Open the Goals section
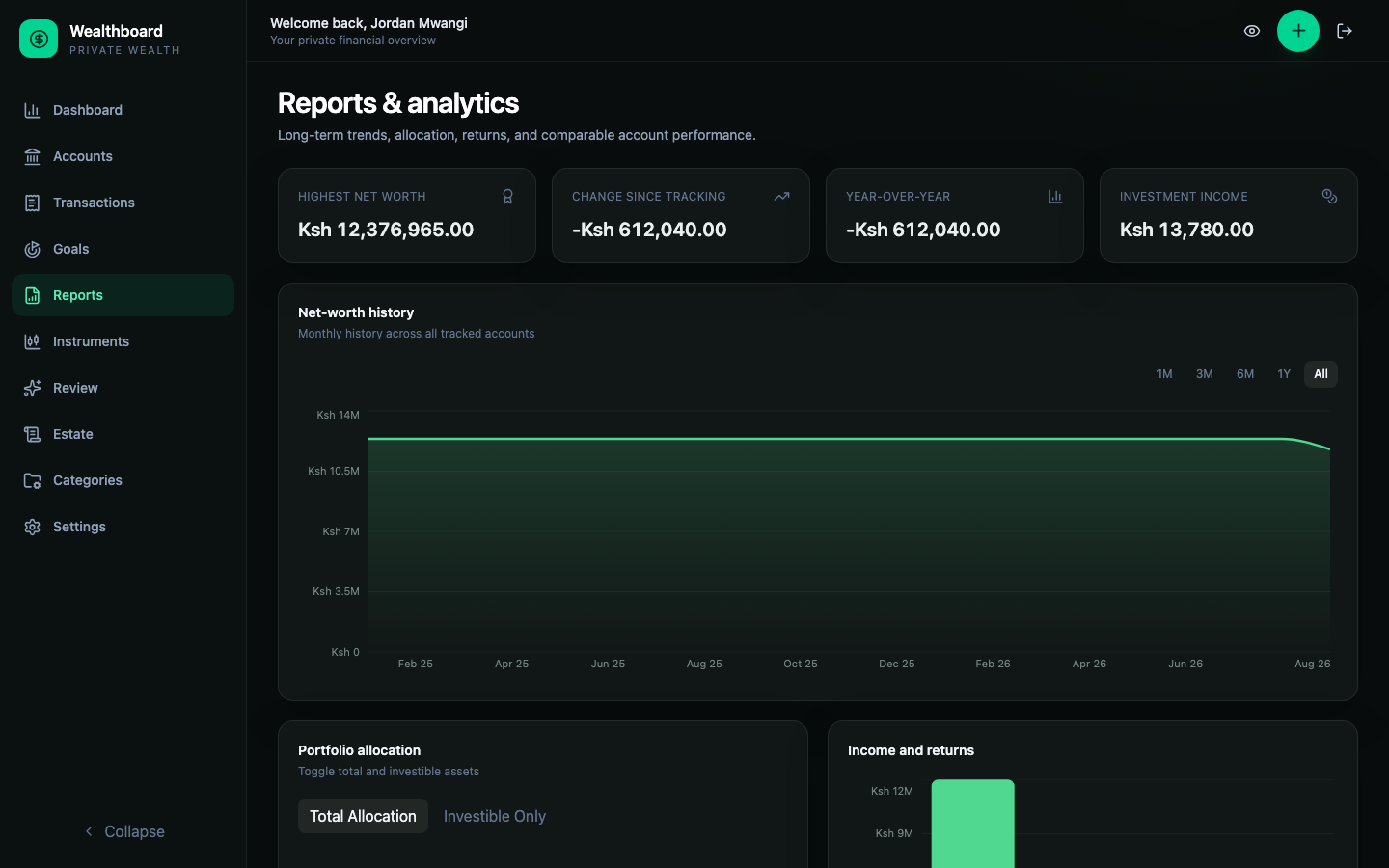Viewport: 1389px width, 868px height. [123, 249]
